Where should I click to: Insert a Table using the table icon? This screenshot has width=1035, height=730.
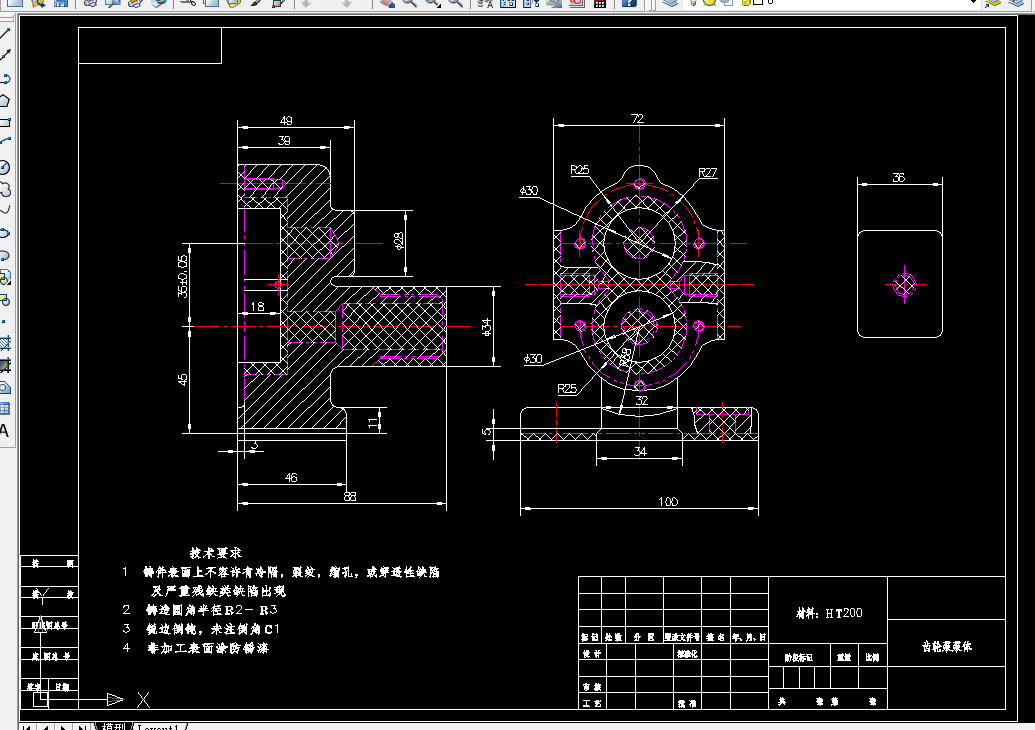(x=5, y=409)
